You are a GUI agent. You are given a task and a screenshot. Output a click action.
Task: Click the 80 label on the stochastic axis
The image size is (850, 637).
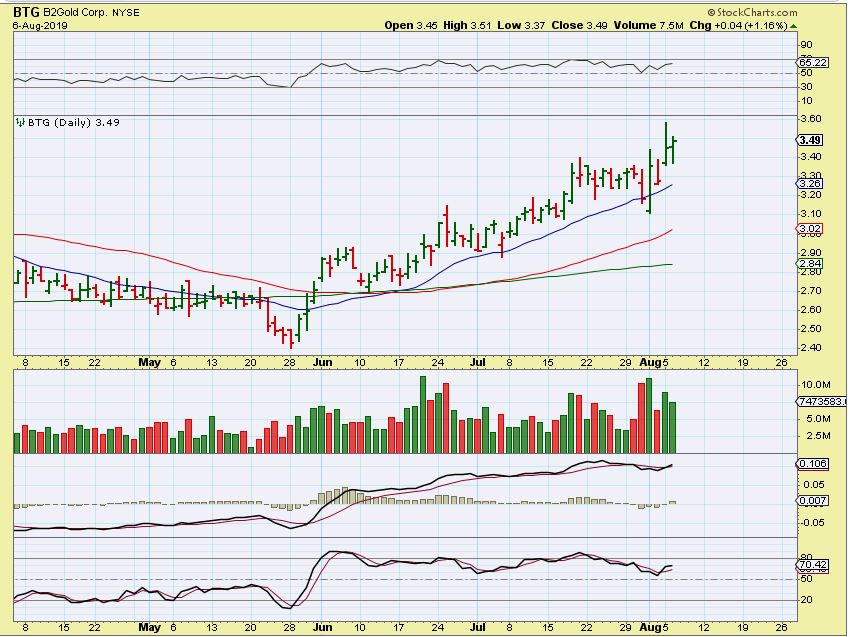pos(806,557)
